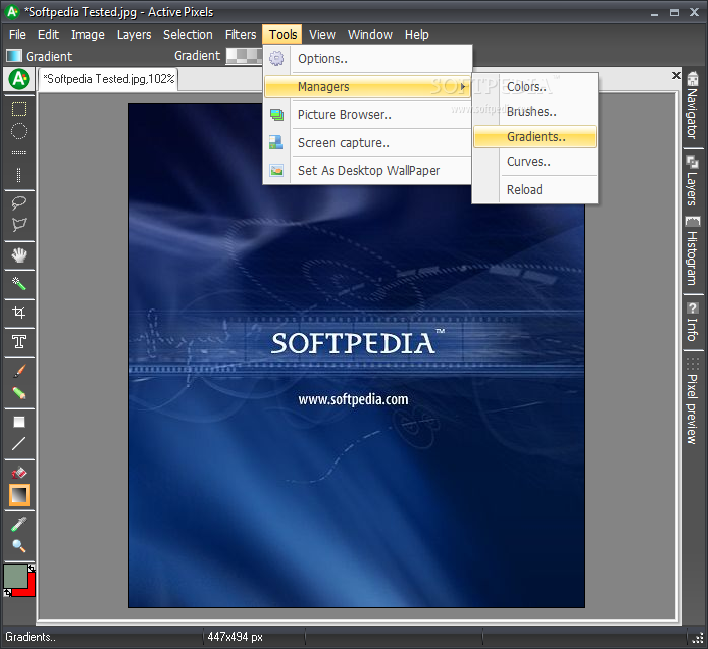Viewport: 708px width, 649px height.
Task: Open the Image menu
Action: (x=88, y=35)
